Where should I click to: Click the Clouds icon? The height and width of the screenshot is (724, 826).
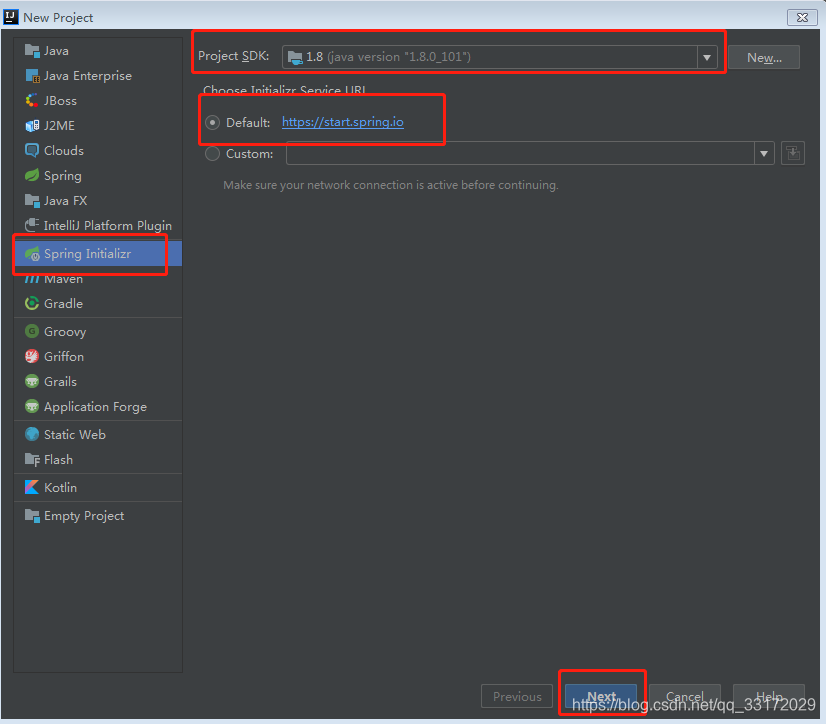point(32,151)
